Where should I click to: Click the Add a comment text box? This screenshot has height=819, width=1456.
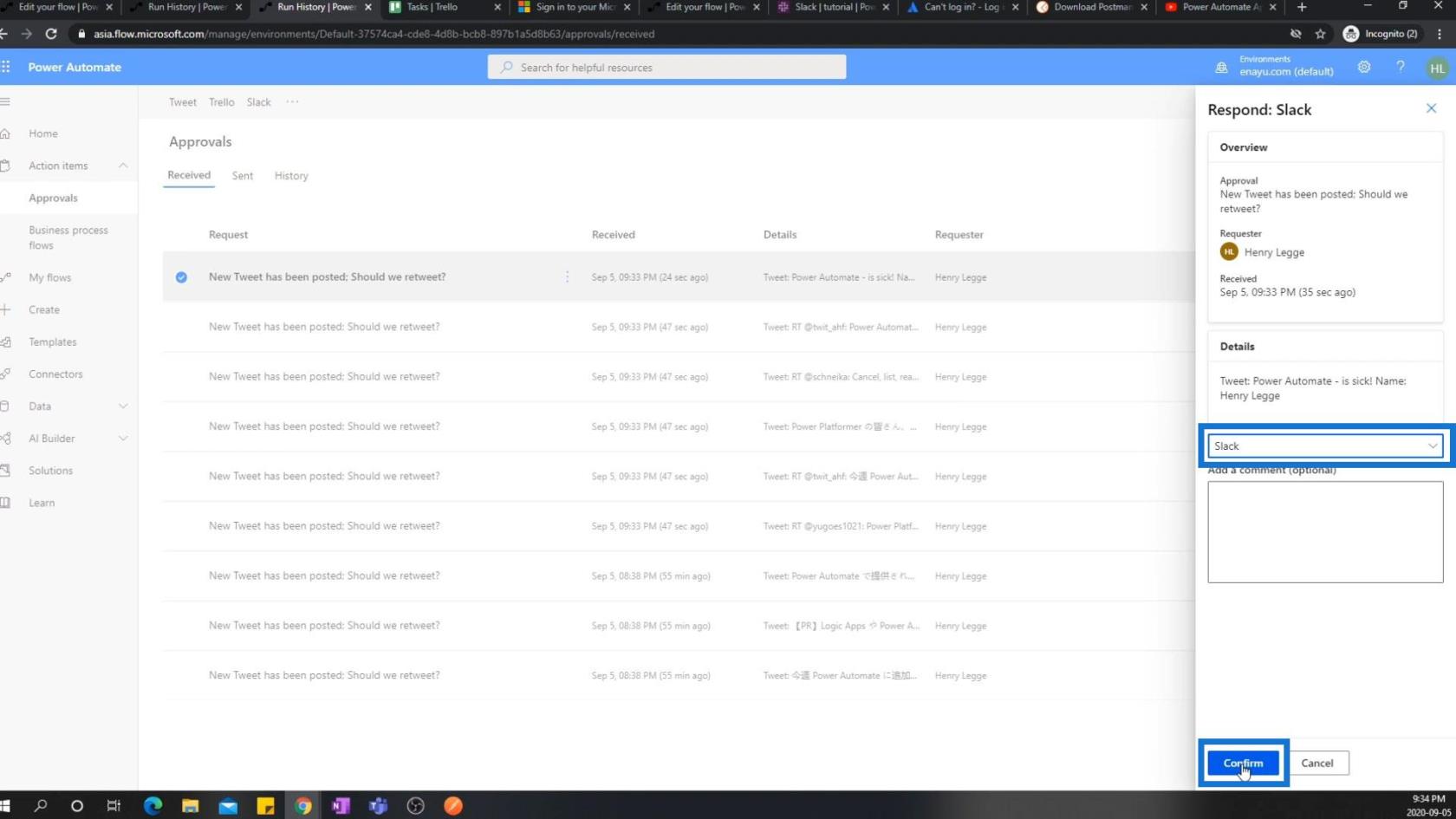(x=1325, y=532)
